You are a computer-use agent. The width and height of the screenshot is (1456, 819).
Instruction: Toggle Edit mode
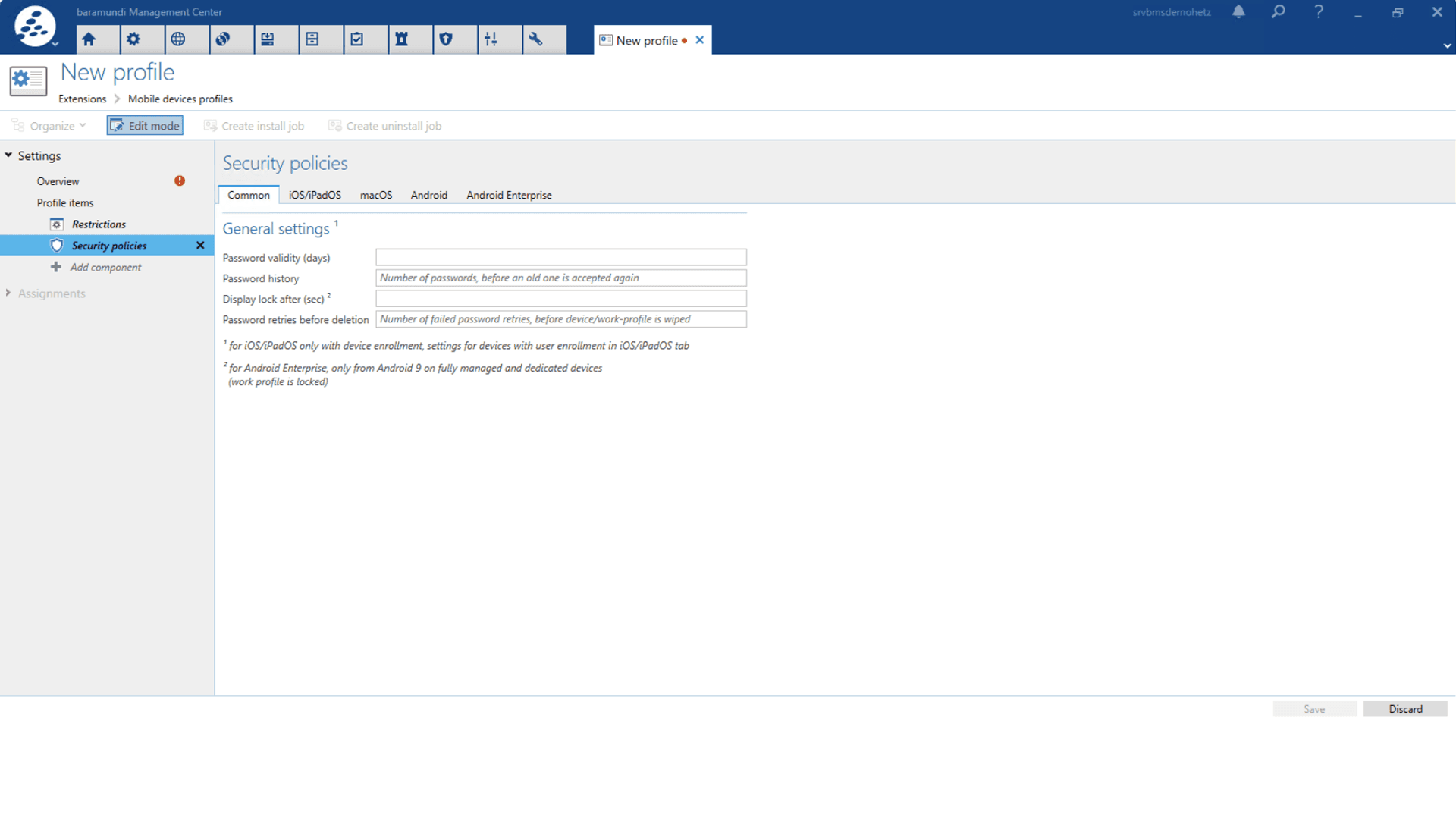(x=145, y=126)
